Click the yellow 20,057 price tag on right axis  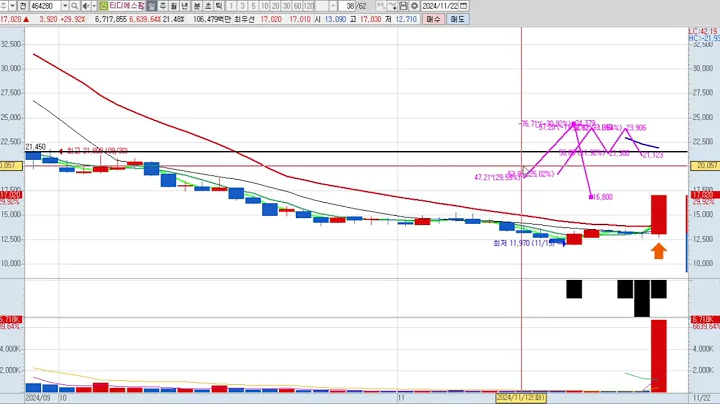tap(704, 166)
